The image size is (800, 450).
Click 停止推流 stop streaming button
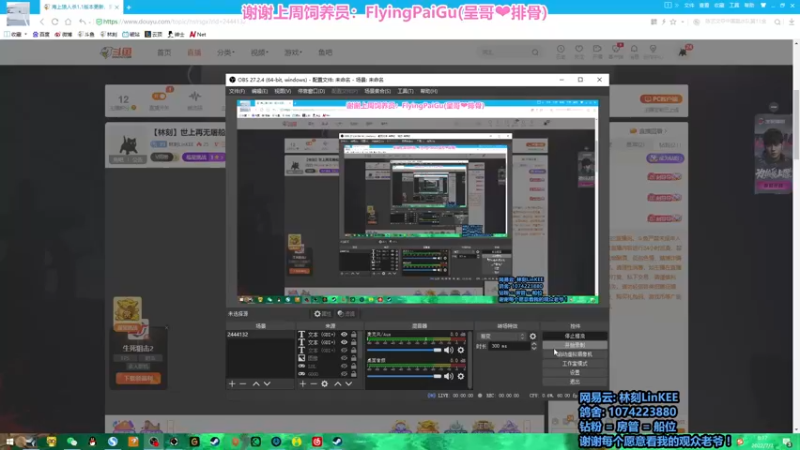coord(575,336)
